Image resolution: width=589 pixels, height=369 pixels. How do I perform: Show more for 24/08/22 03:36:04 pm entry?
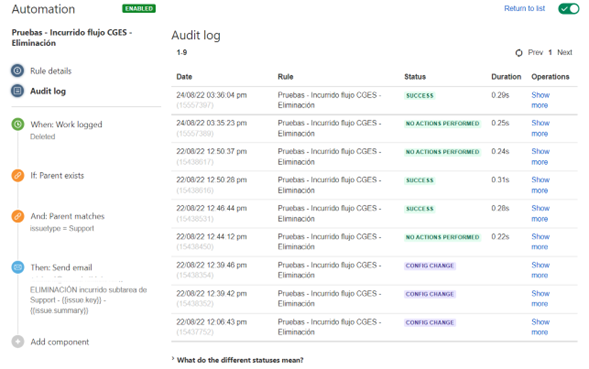pyautogui.click(x=540, y=100)
